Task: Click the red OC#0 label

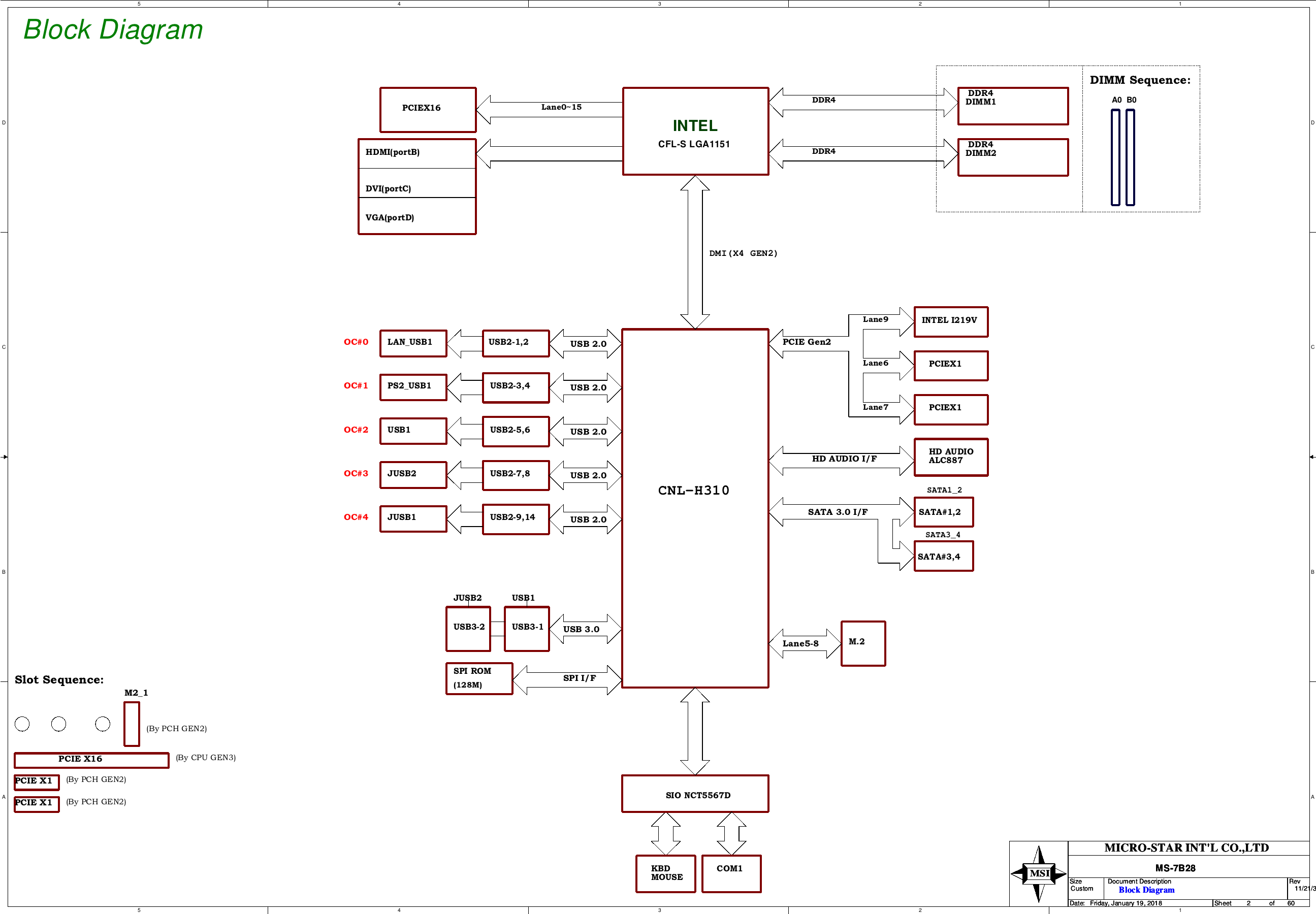Action: (356, 342)
